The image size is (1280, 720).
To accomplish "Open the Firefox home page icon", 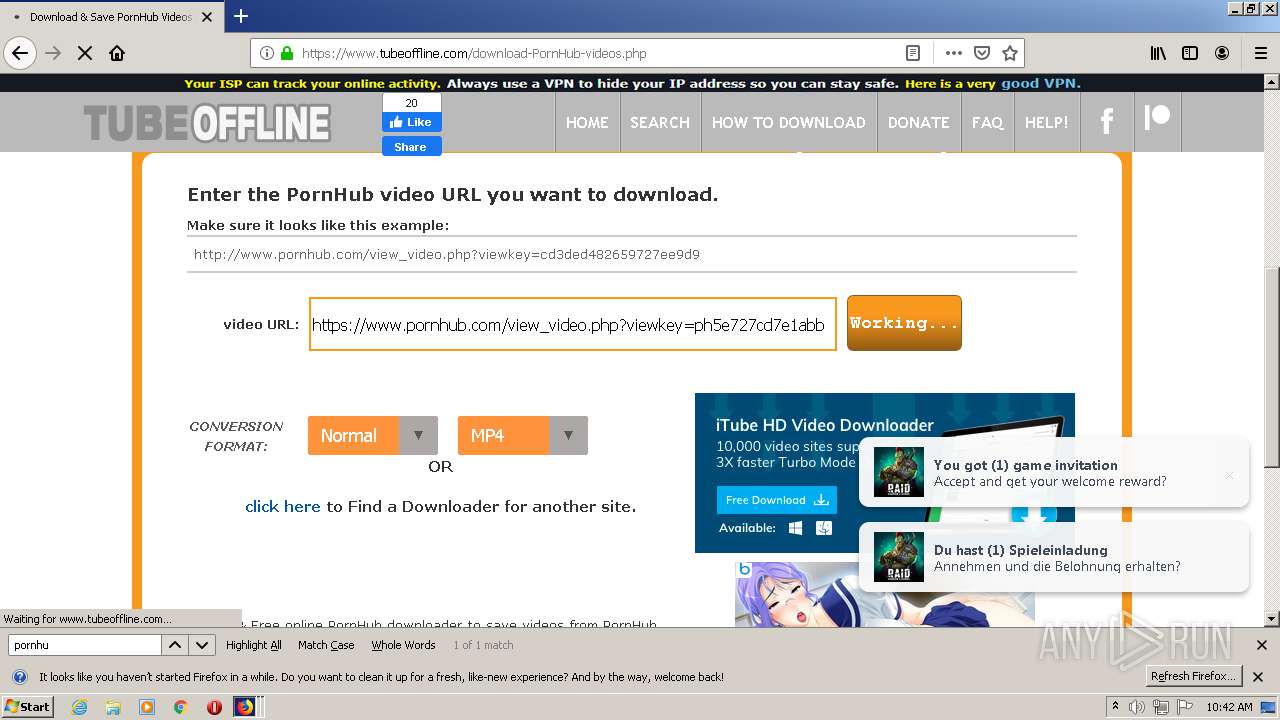I will coord(117,53).
